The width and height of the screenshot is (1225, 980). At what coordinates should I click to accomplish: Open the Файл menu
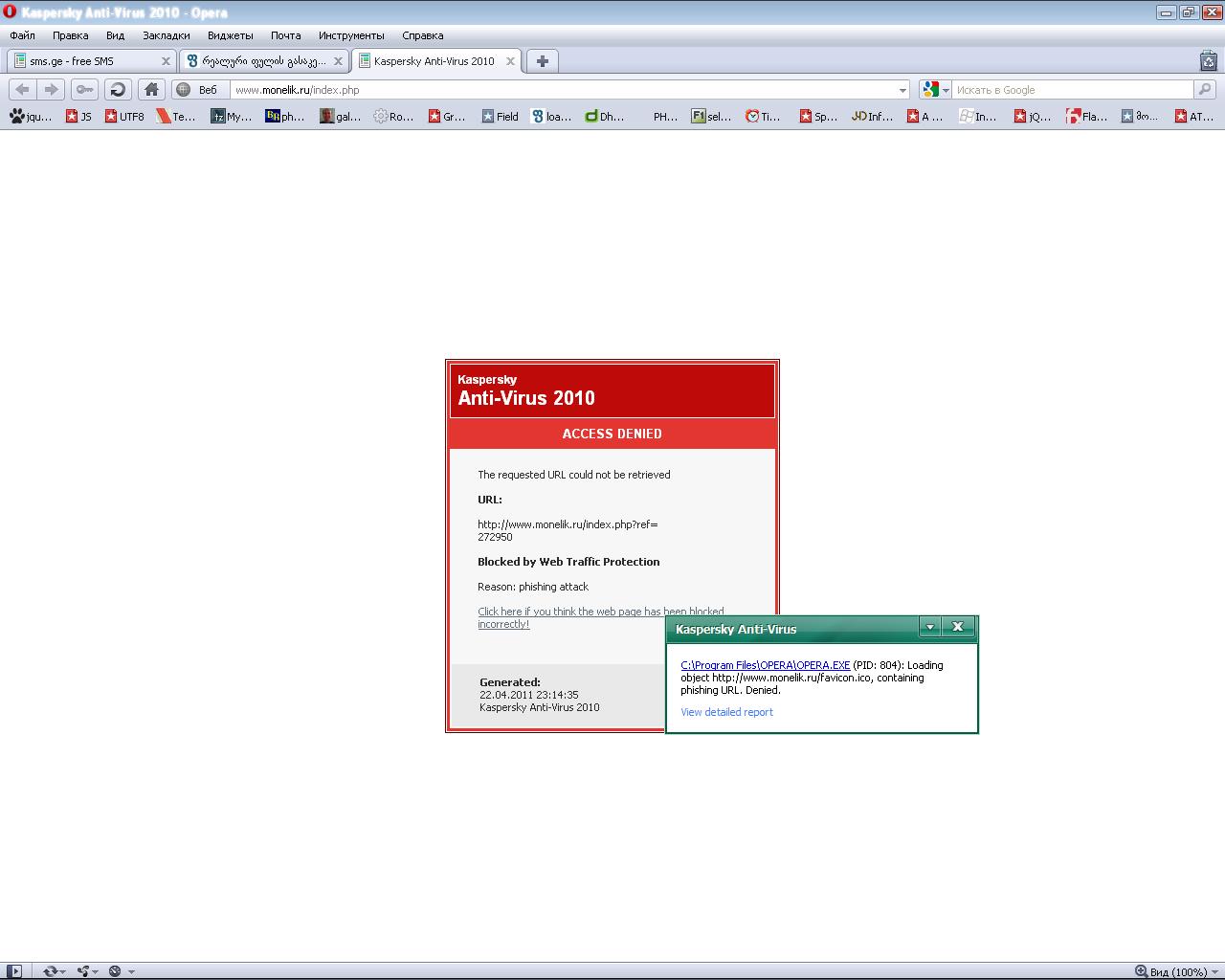pos(23,35)
